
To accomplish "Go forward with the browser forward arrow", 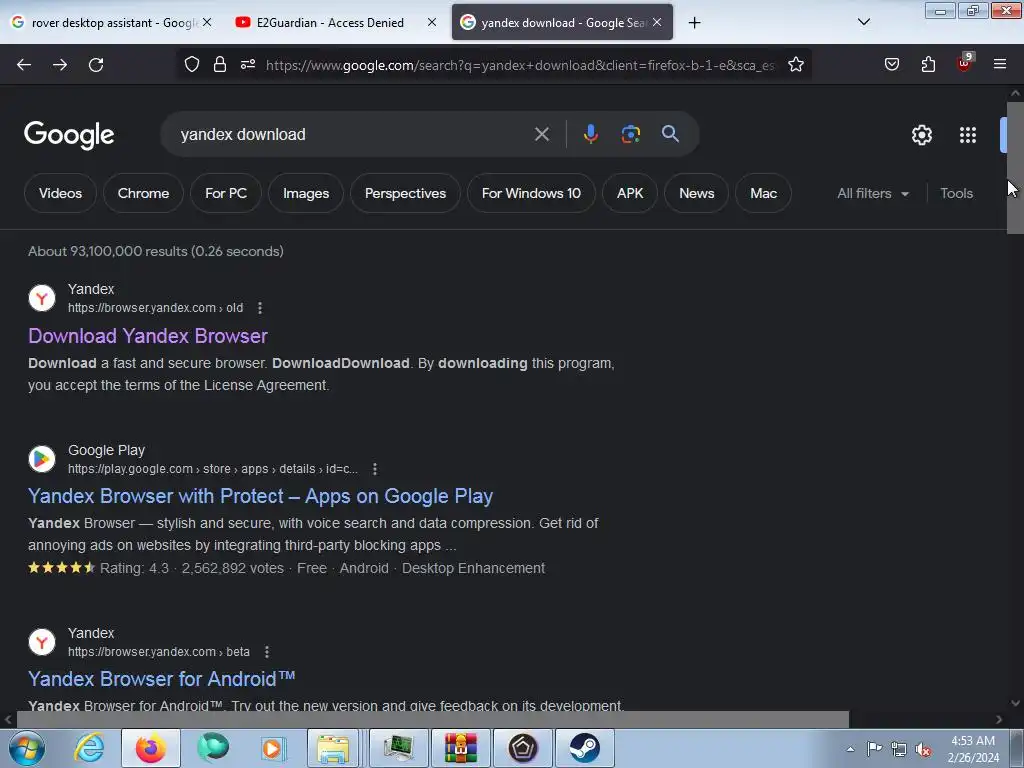I will tap(60, 65).
